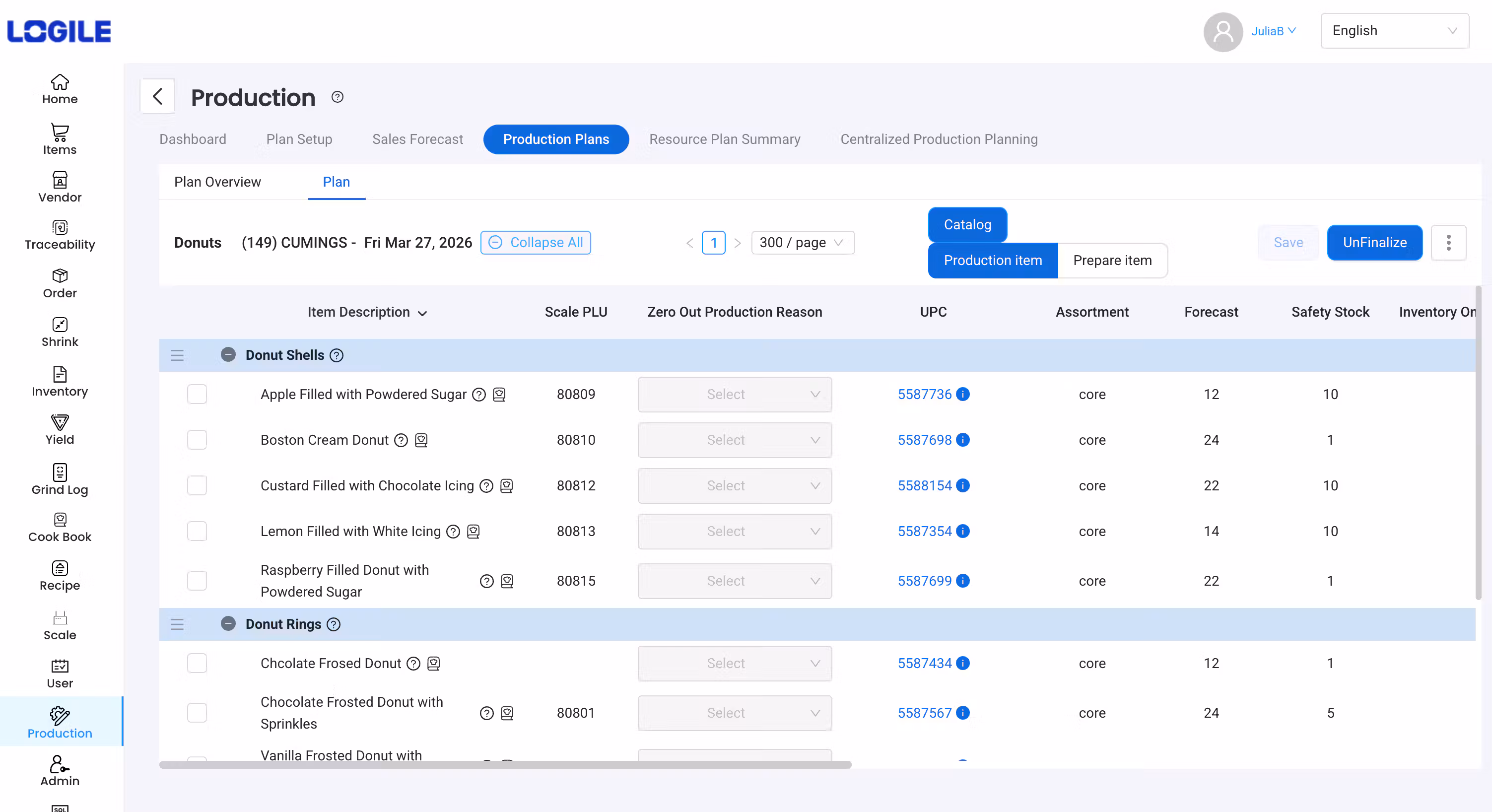Switch to the Plan Setup tab

(299, 139)
